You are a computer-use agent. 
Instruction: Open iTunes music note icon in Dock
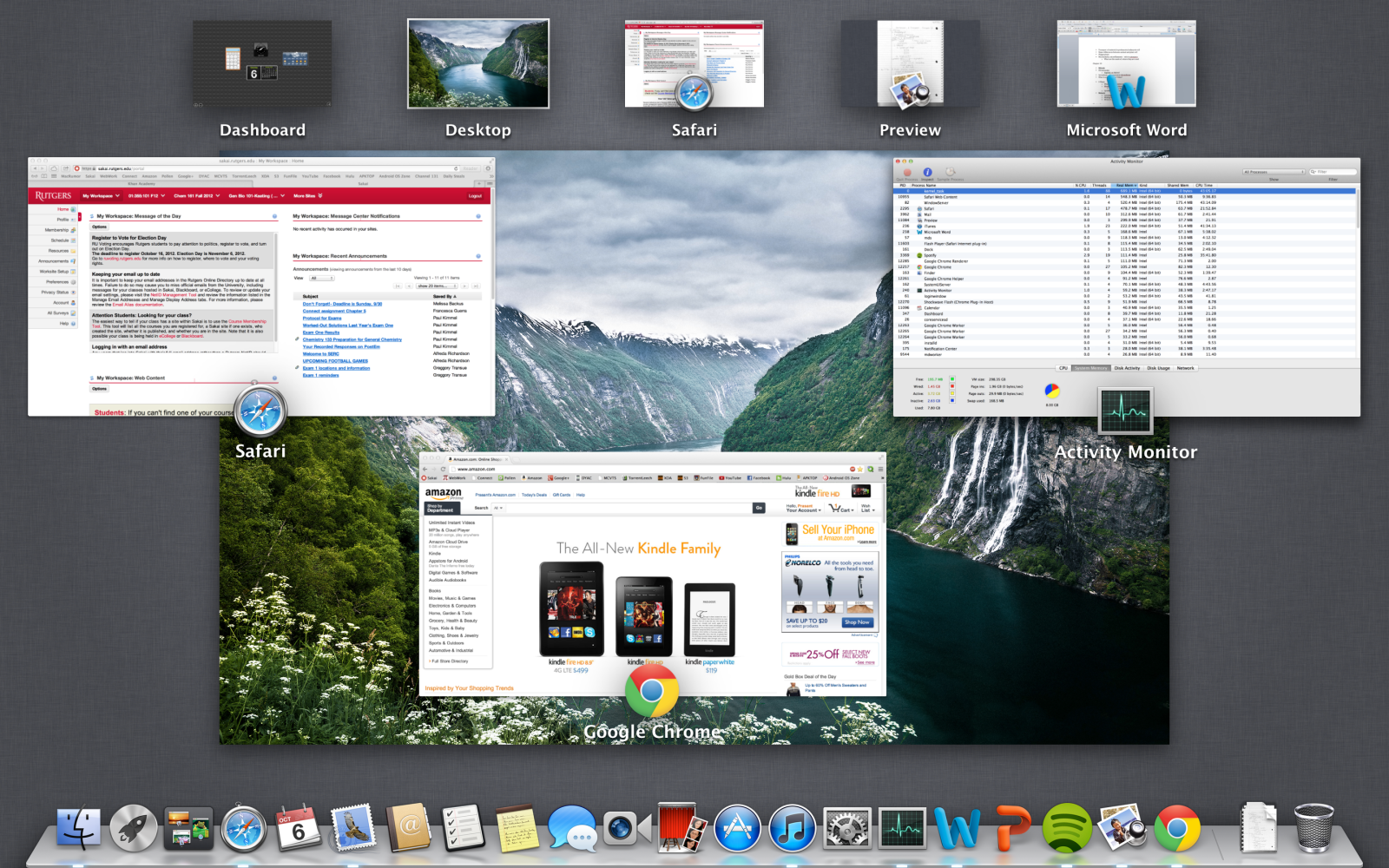[793, 828]
